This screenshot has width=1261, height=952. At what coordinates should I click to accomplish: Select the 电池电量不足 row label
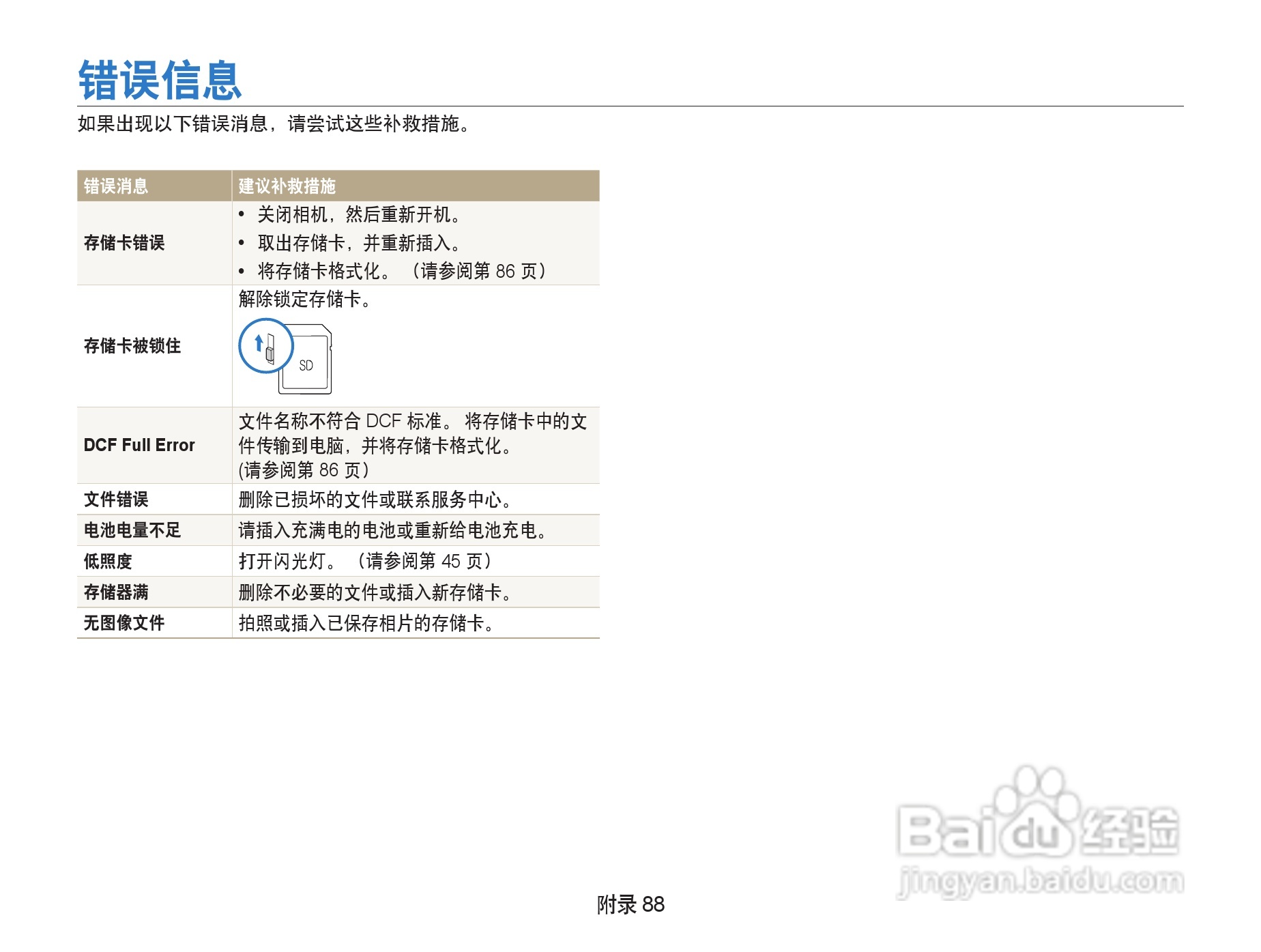[x=132, y=530]
